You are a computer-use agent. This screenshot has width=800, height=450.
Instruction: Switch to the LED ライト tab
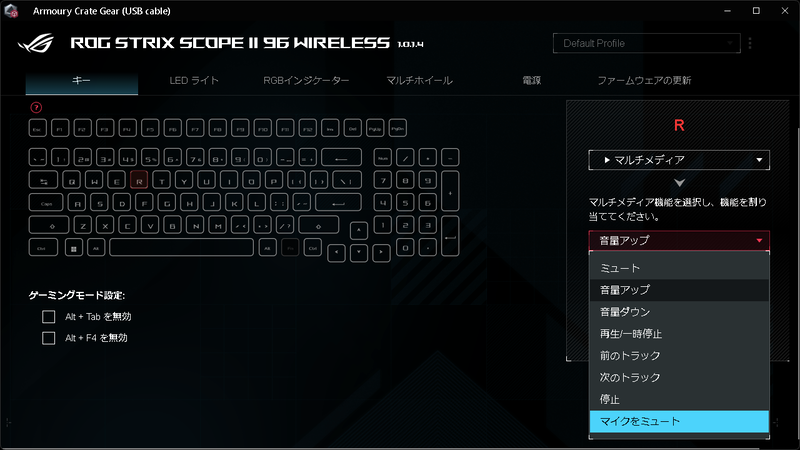[x=194, y=81]
